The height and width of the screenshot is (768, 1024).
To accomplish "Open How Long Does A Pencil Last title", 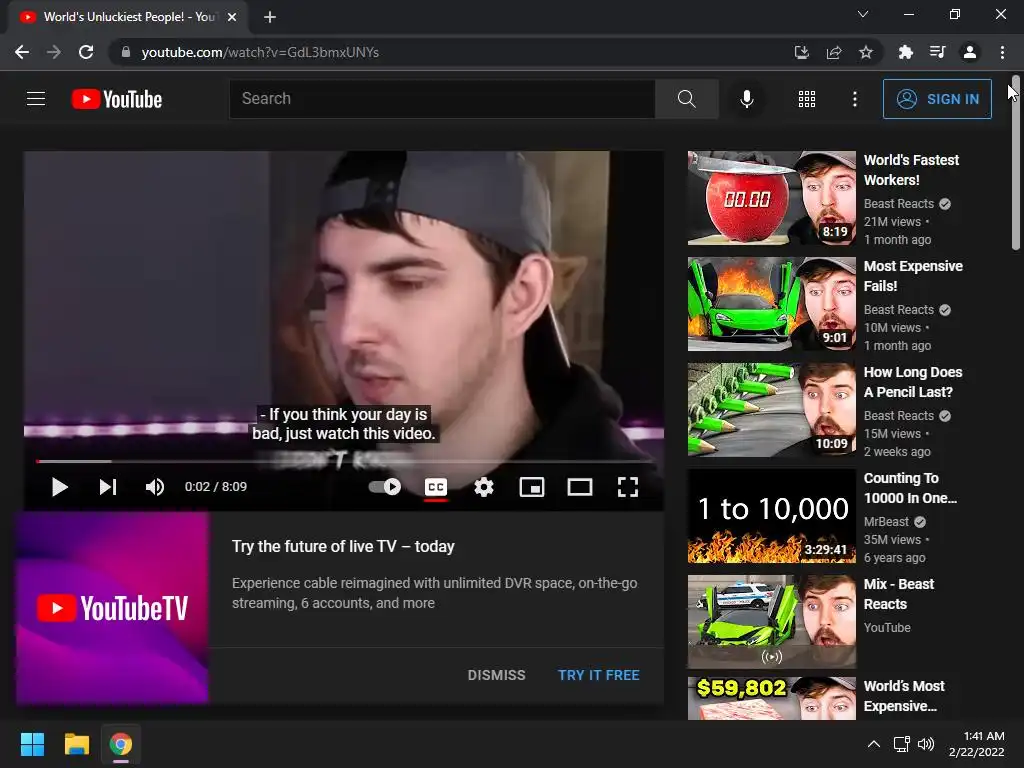I will 913,382.
